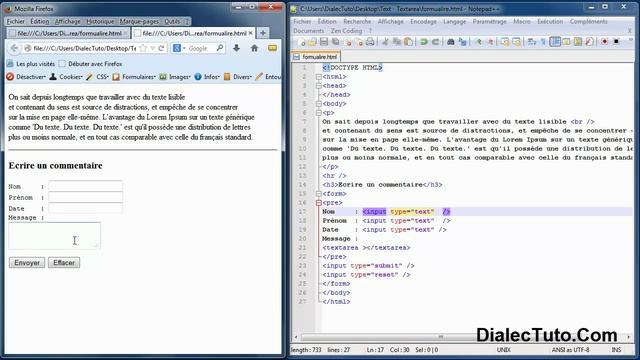Open Cookies dropdown in web developer toolbar
Image resolution: width=640 pixels, height=360 pixels.
tap(66, 77)
